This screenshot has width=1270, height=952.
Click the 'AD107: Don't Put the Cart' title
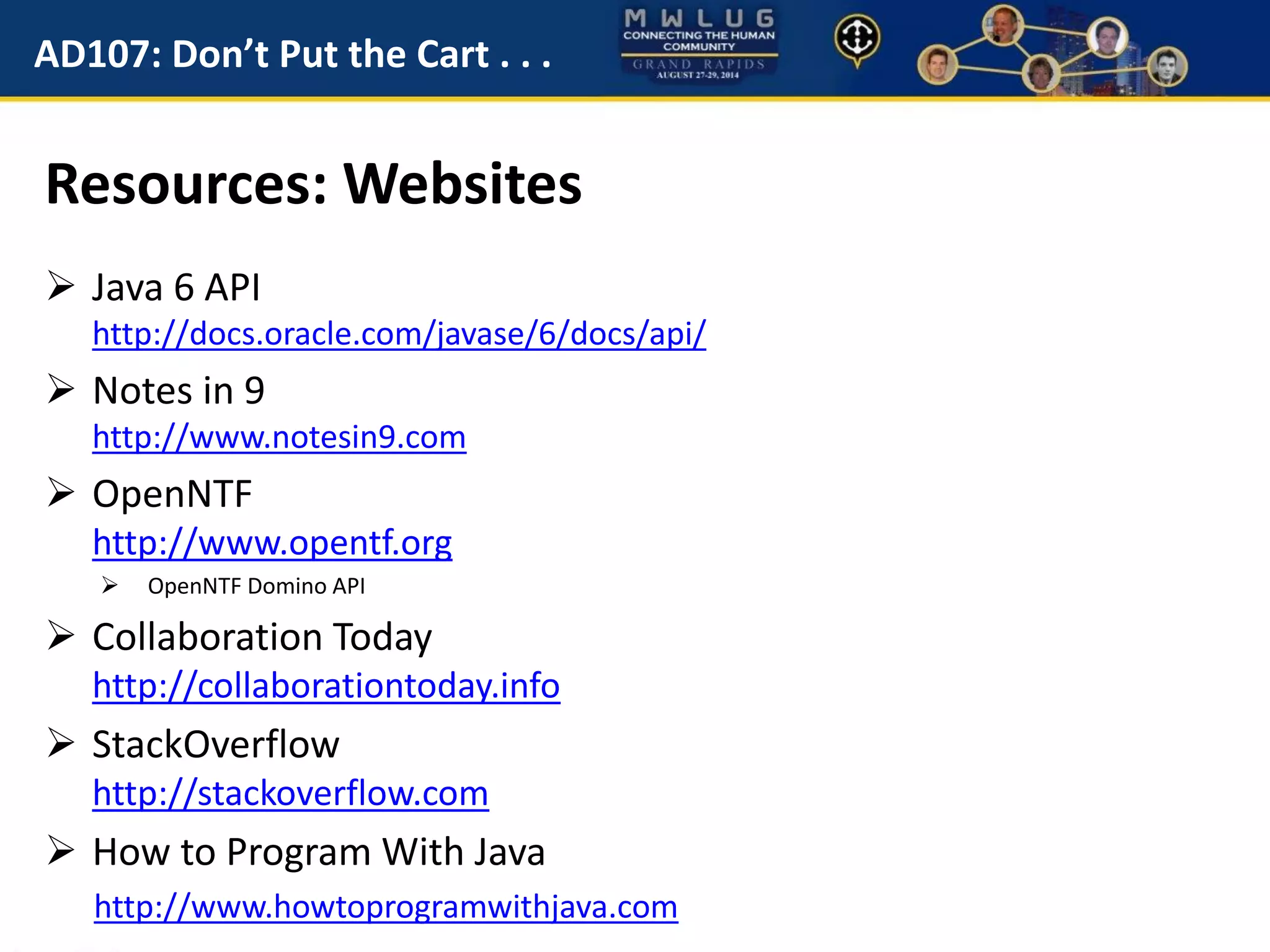(x=292, y=55)
